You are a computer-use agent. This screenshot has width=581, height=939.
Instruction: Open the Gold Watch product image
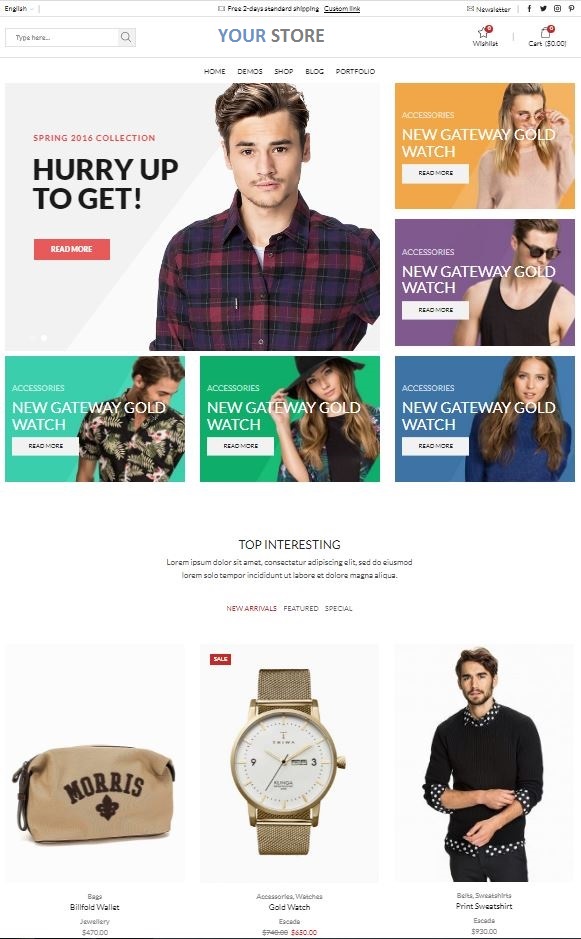pyautogui.click(x=289, y=763)
